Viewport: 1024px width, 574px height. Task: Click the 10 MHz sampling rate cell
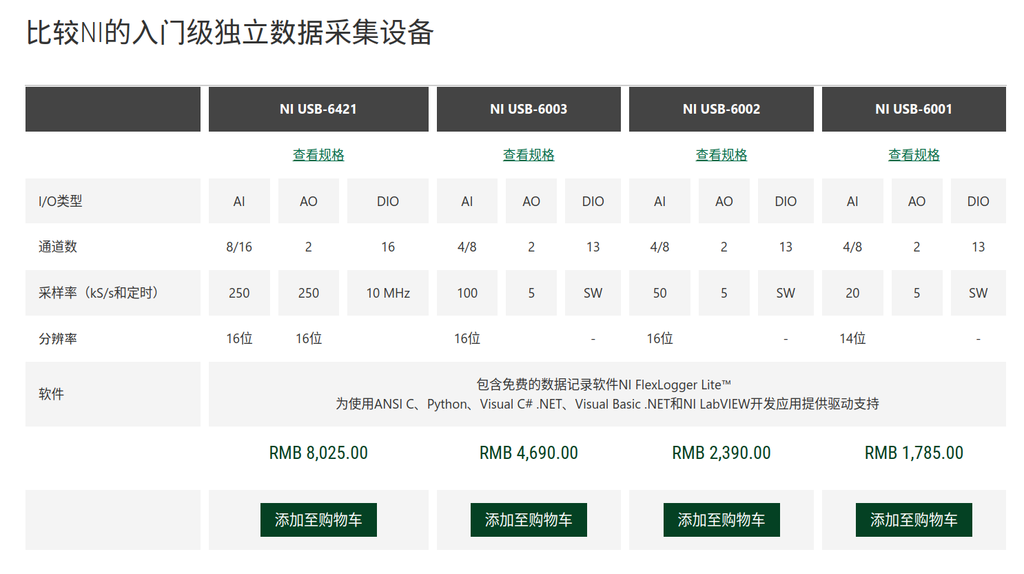[388, 293]
